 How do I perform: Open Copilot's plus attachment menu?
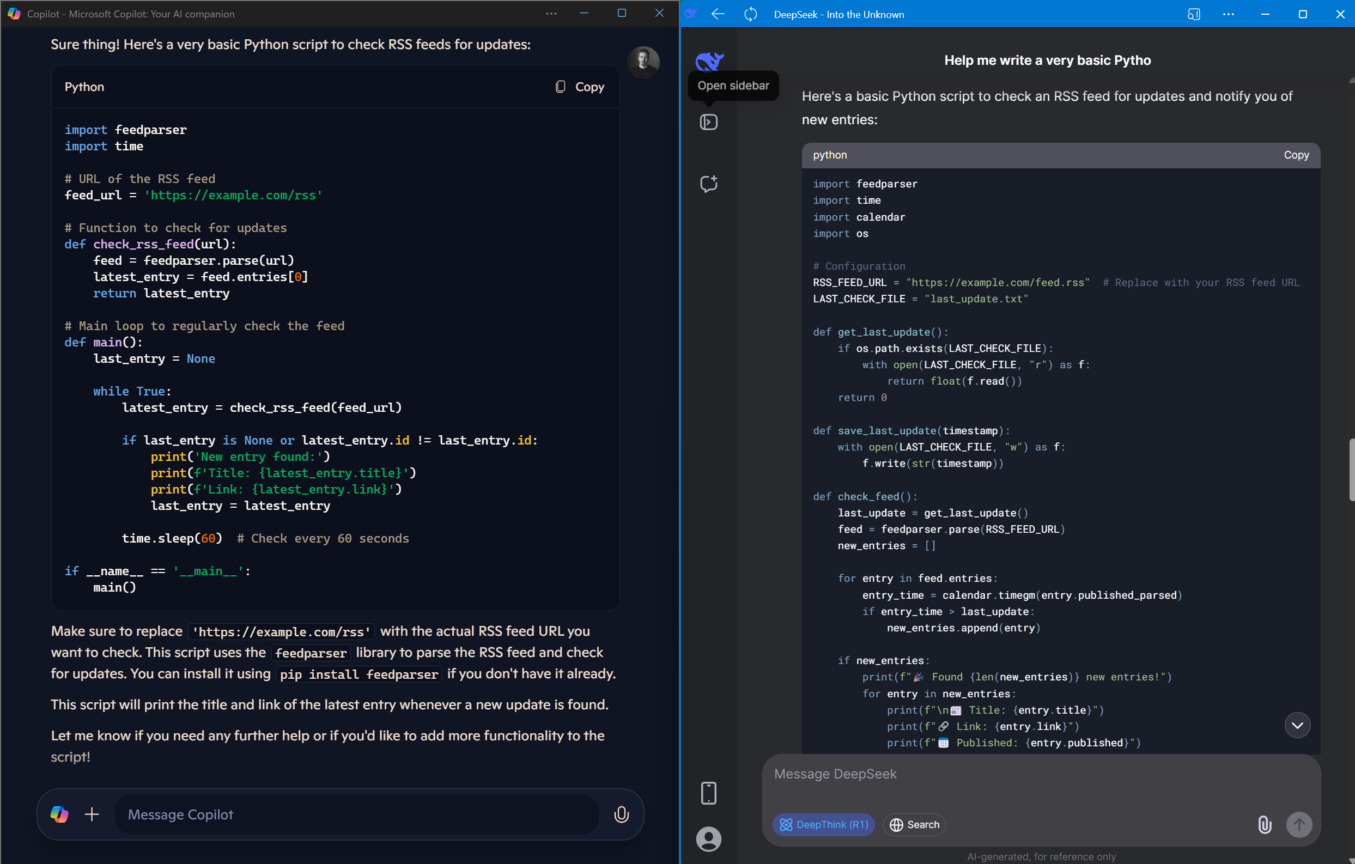point(92,814)
